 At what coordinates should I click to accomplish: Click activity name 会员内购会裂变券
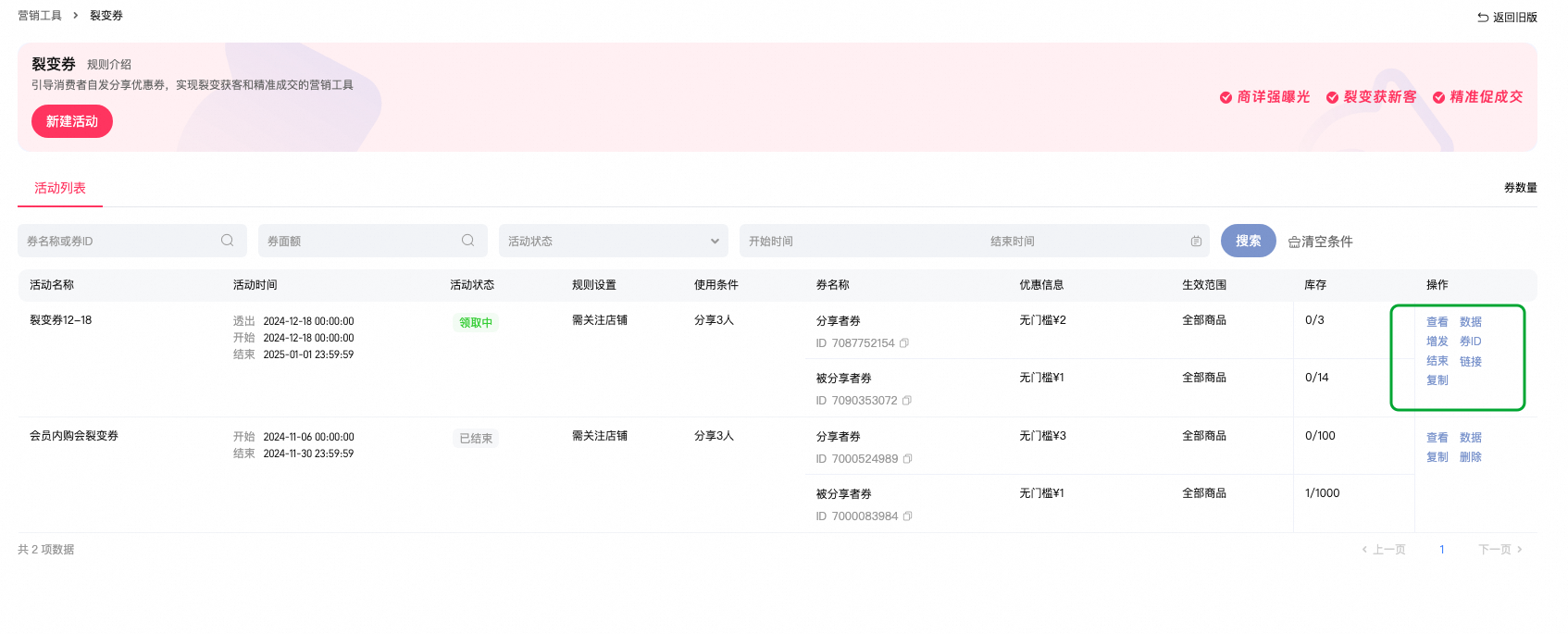click(x=74, y=436)
